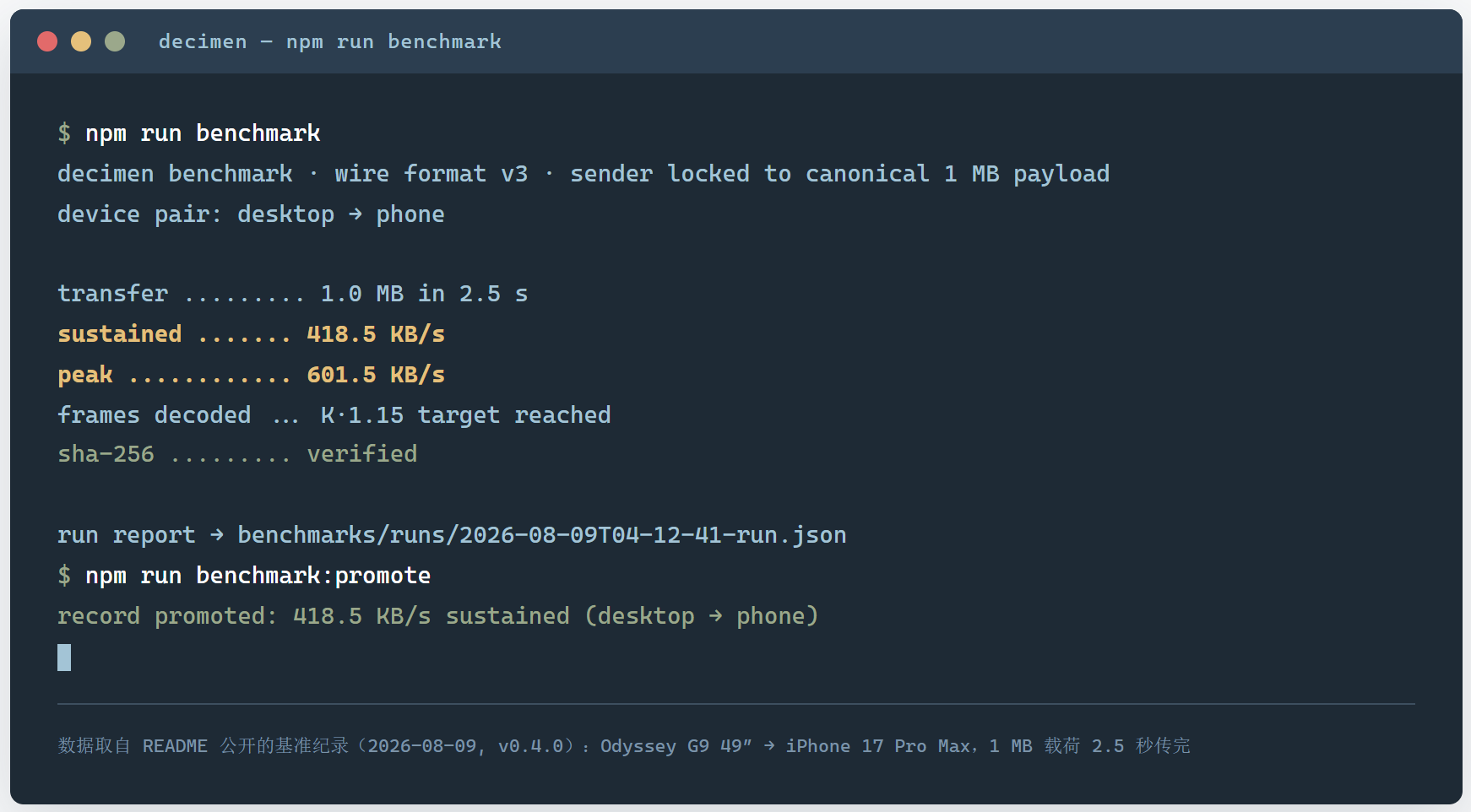
Task: Click the yellow minimize window dot
Action: [81, 41]
